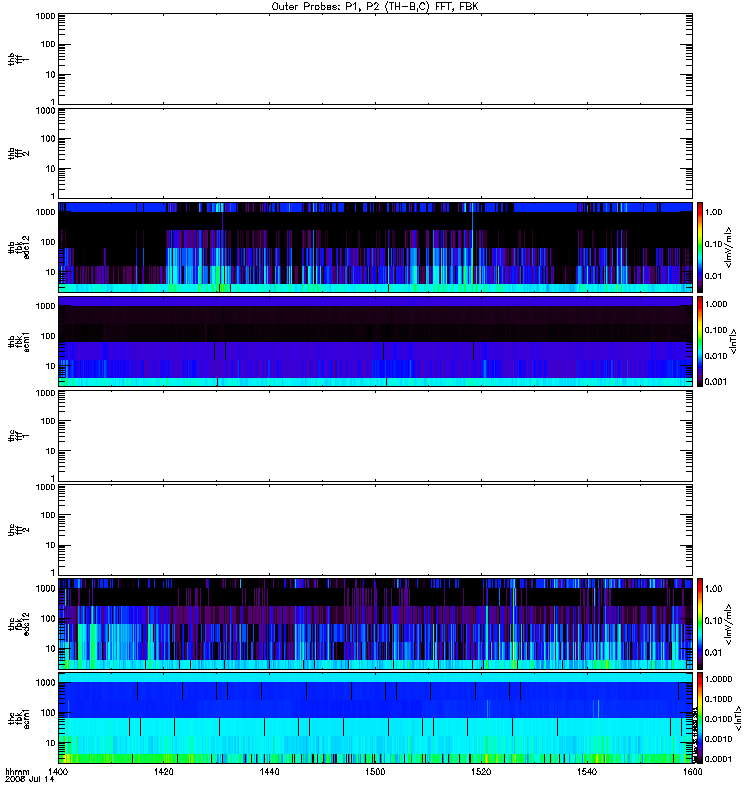Click the 'thc fff 2' axis label

(x=18, y=530)
